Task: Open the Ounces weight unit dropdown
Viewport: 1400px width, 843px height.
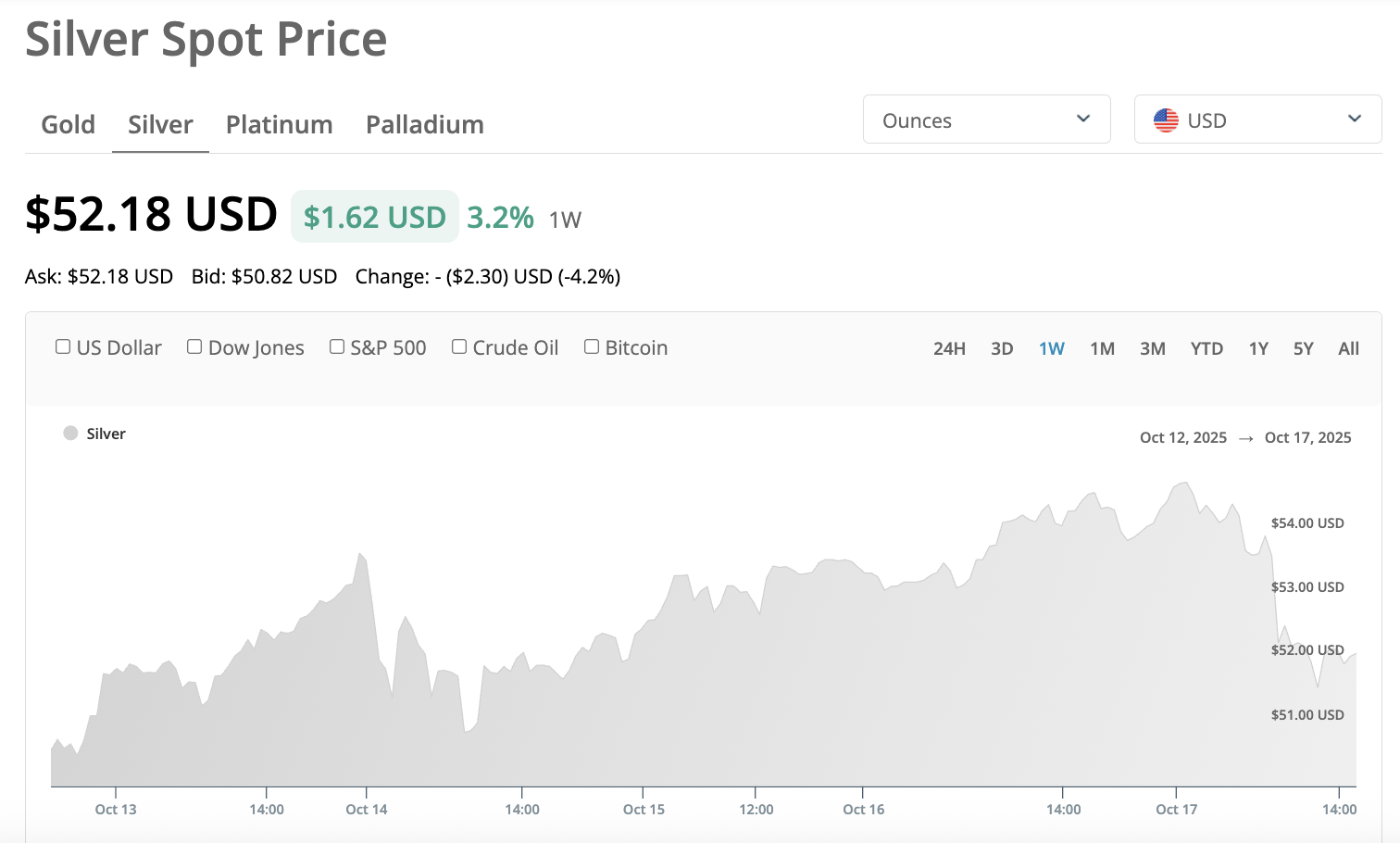Action: point(986,120)
